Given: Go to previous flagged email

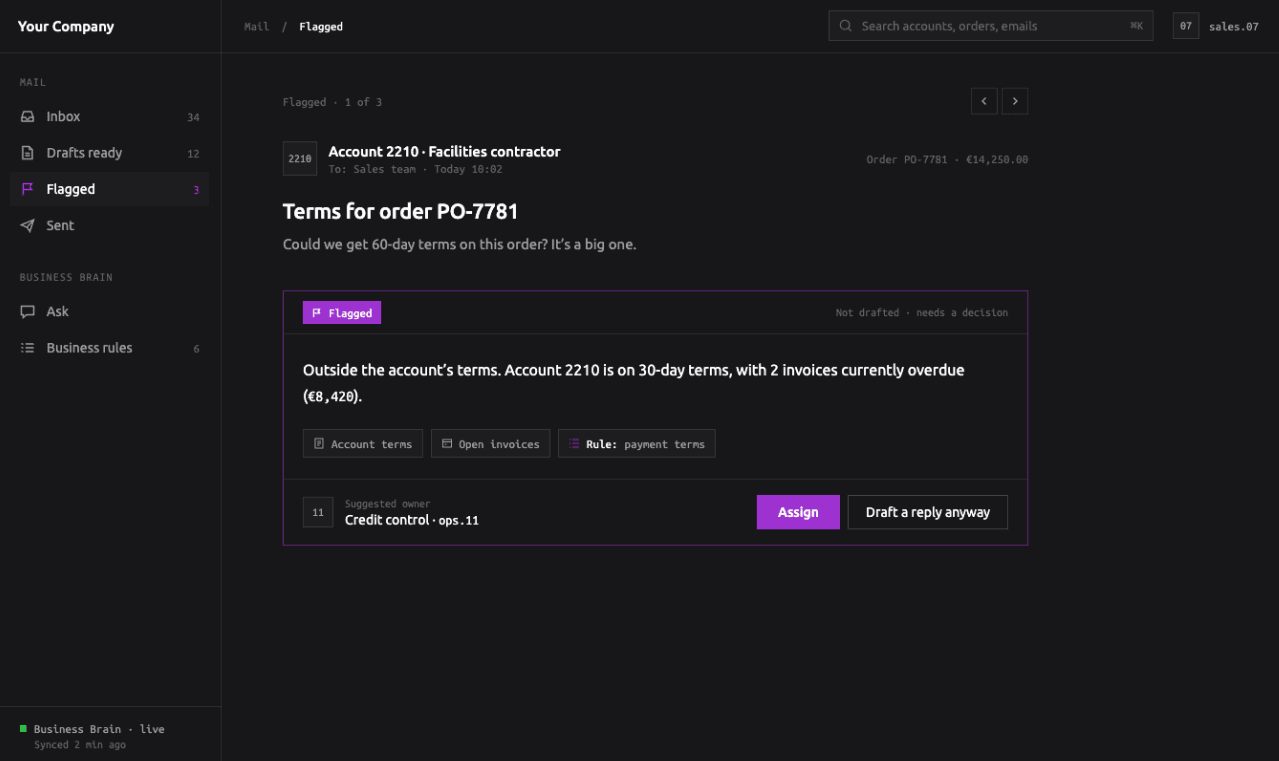Looking at the screenshot, I should [984, 101].
